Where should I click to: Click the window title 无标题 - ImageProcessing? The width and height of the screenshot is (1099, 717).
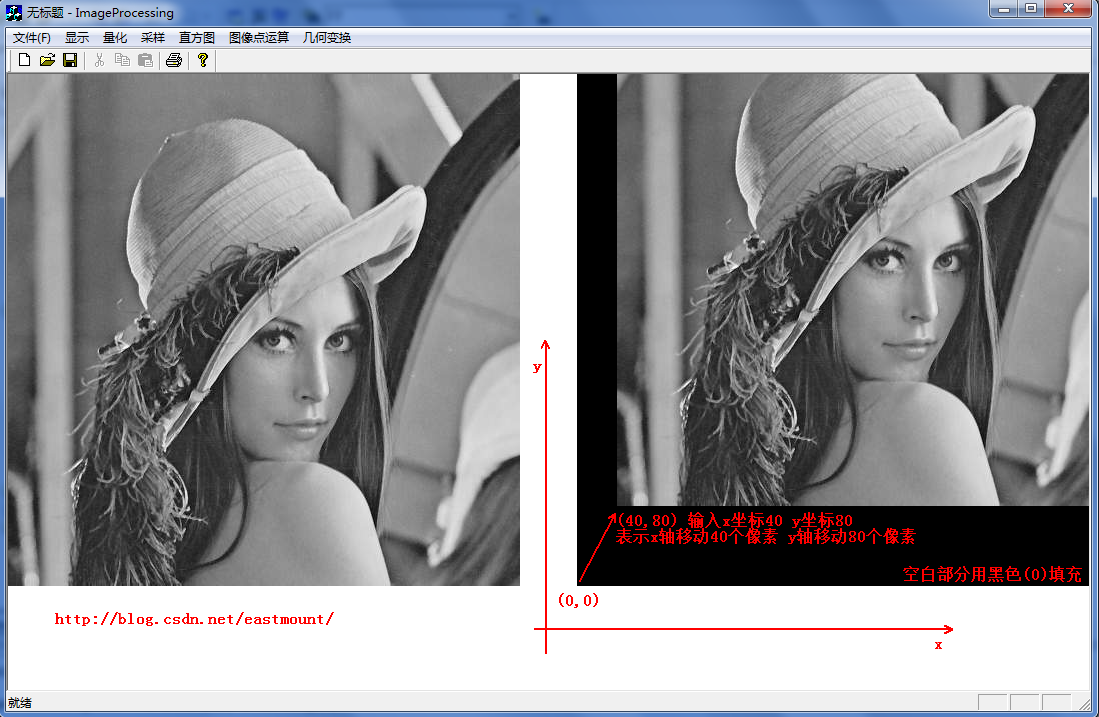coord(100,13)
